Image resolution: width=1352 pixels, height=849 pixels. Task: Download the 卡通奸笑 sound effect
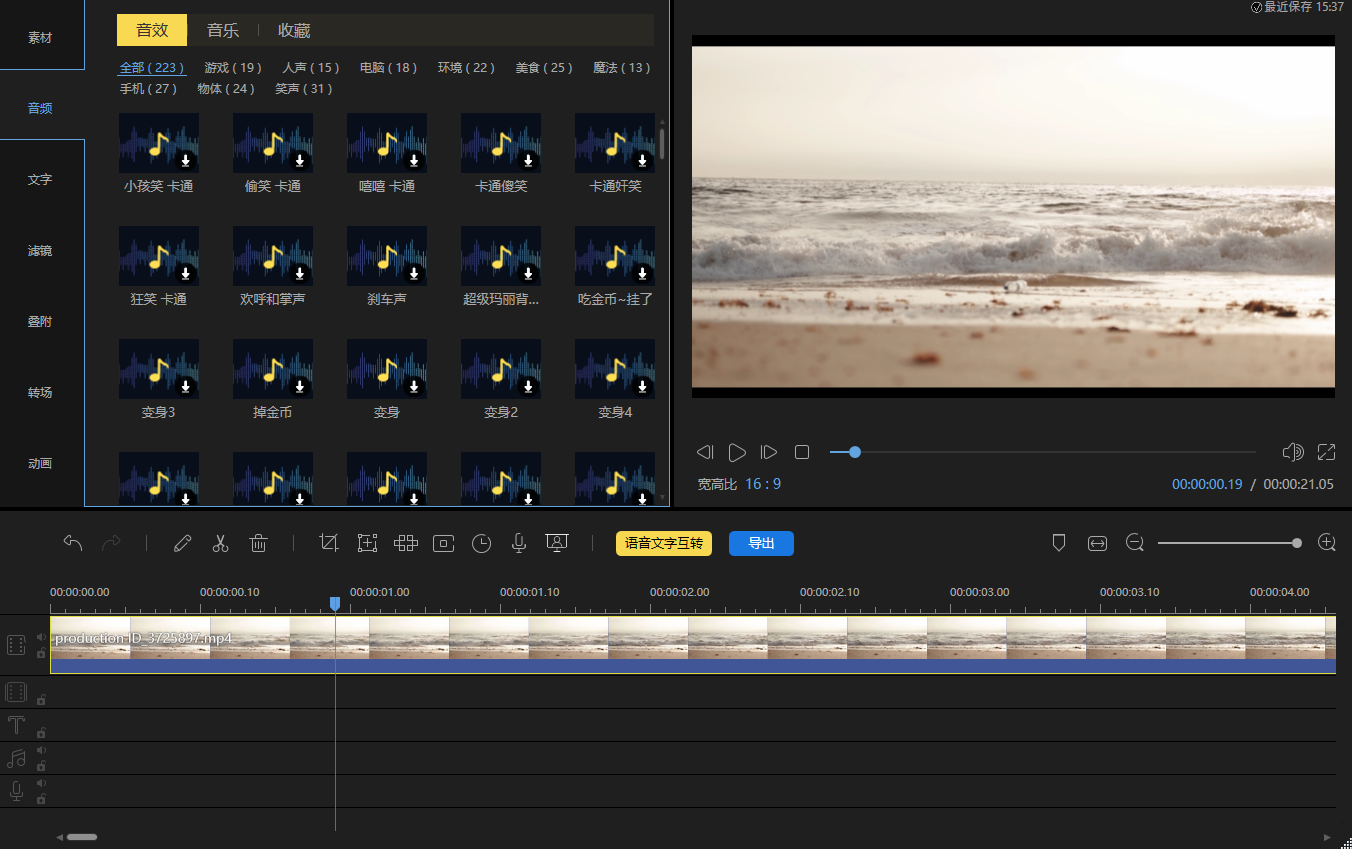[642, 161]
